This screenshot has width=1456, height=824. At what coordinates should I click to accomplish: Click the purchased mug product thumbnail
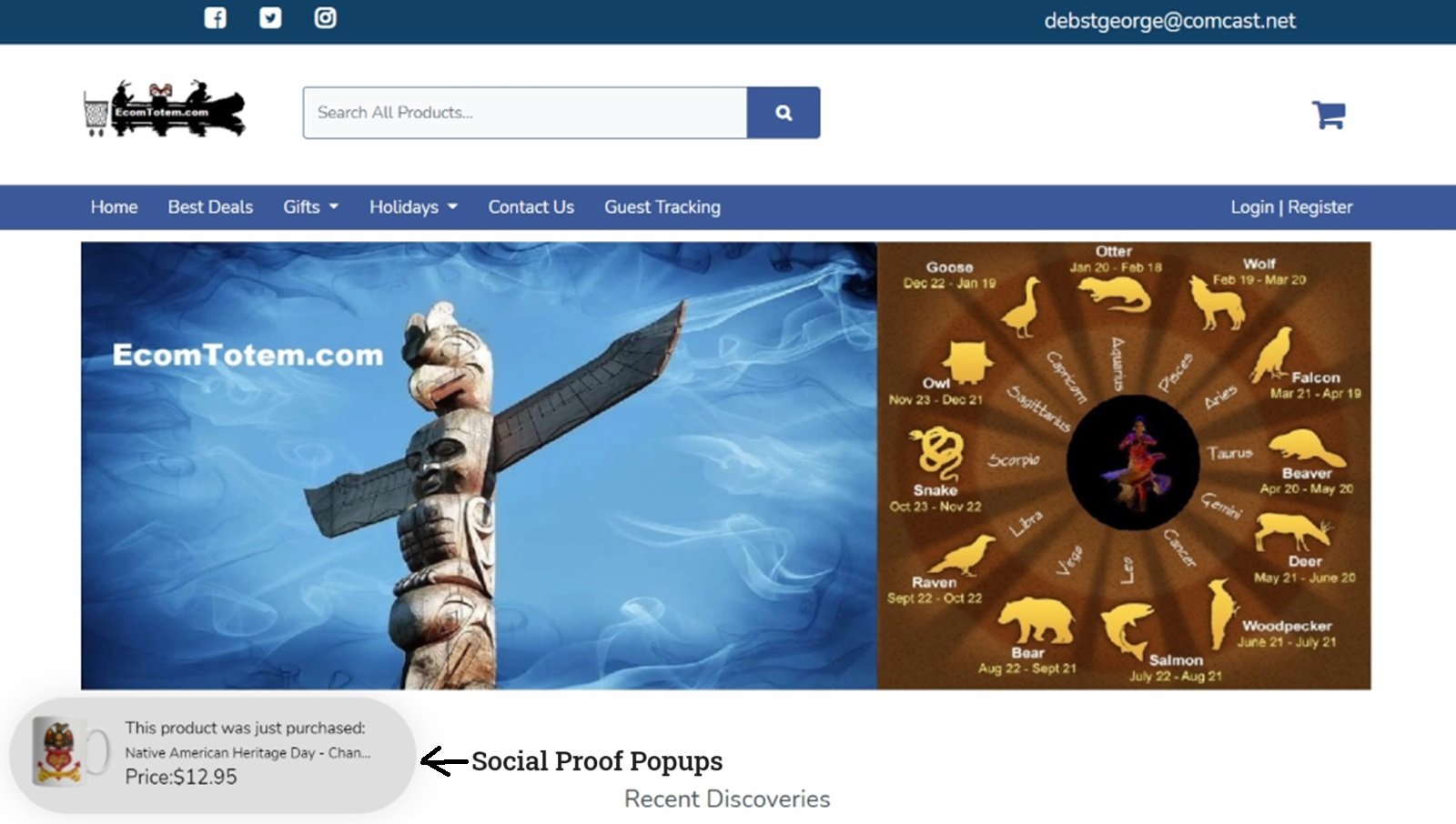coord(68,750)
